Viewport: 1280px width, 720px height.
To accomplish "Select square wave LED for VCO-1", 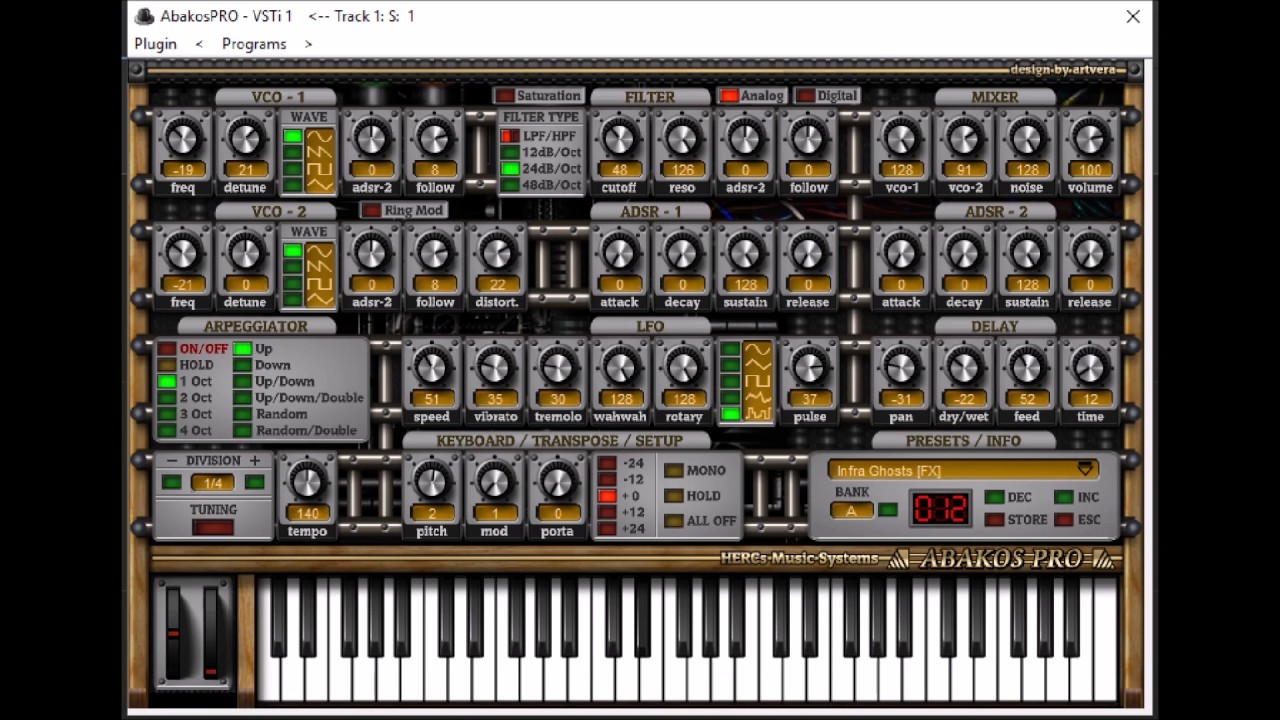I will pyautogui.click(x=292, y=169).
